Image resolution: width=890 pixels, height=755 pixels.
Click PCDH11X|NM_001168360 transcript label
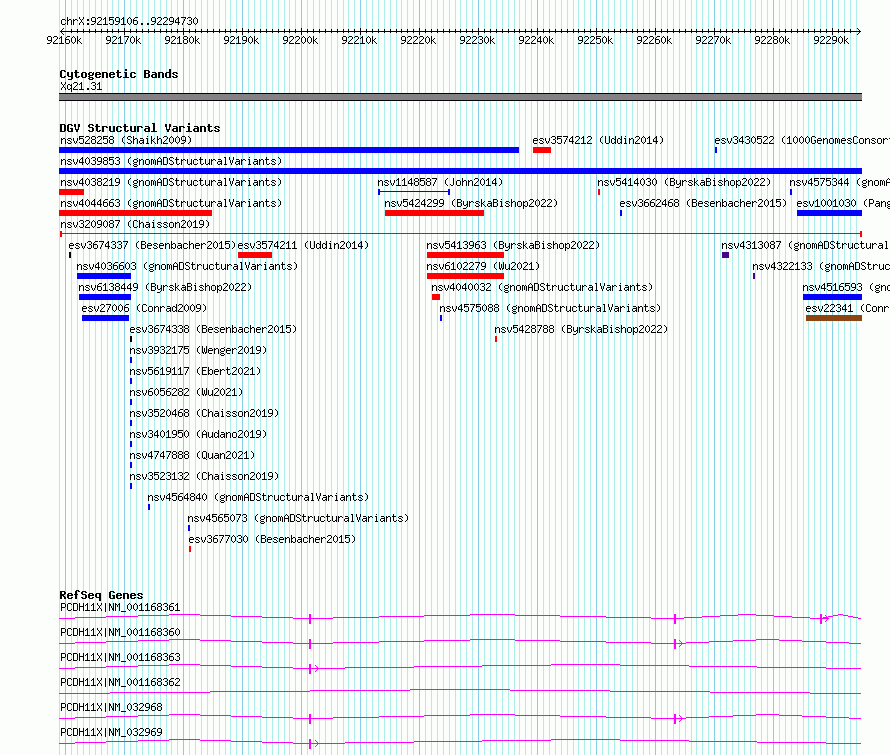[x=120, y=632]
